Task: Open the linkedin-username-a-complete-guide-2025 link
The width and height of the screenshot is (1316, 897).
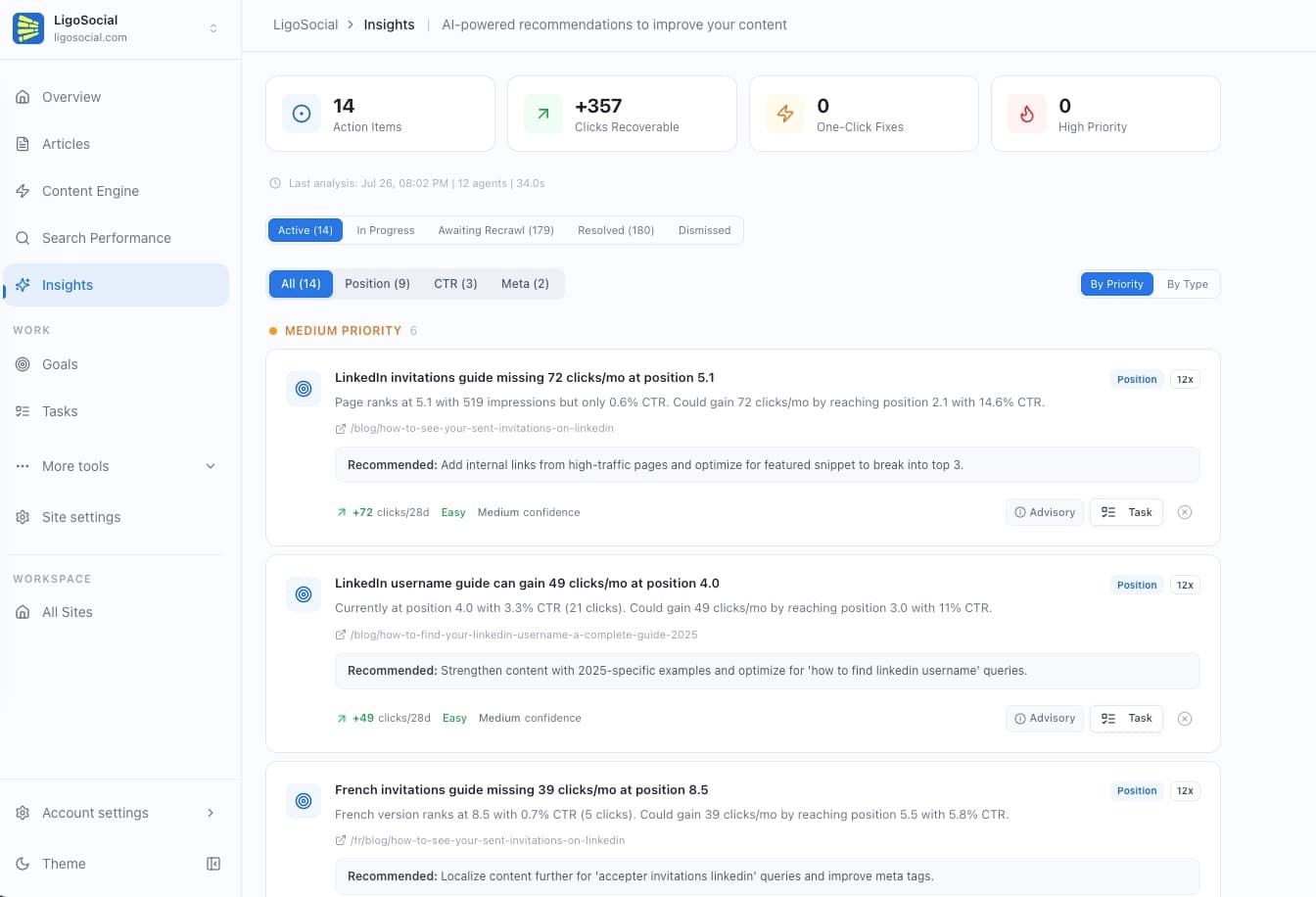Action: pyautogui.click(x=524, y=635)
